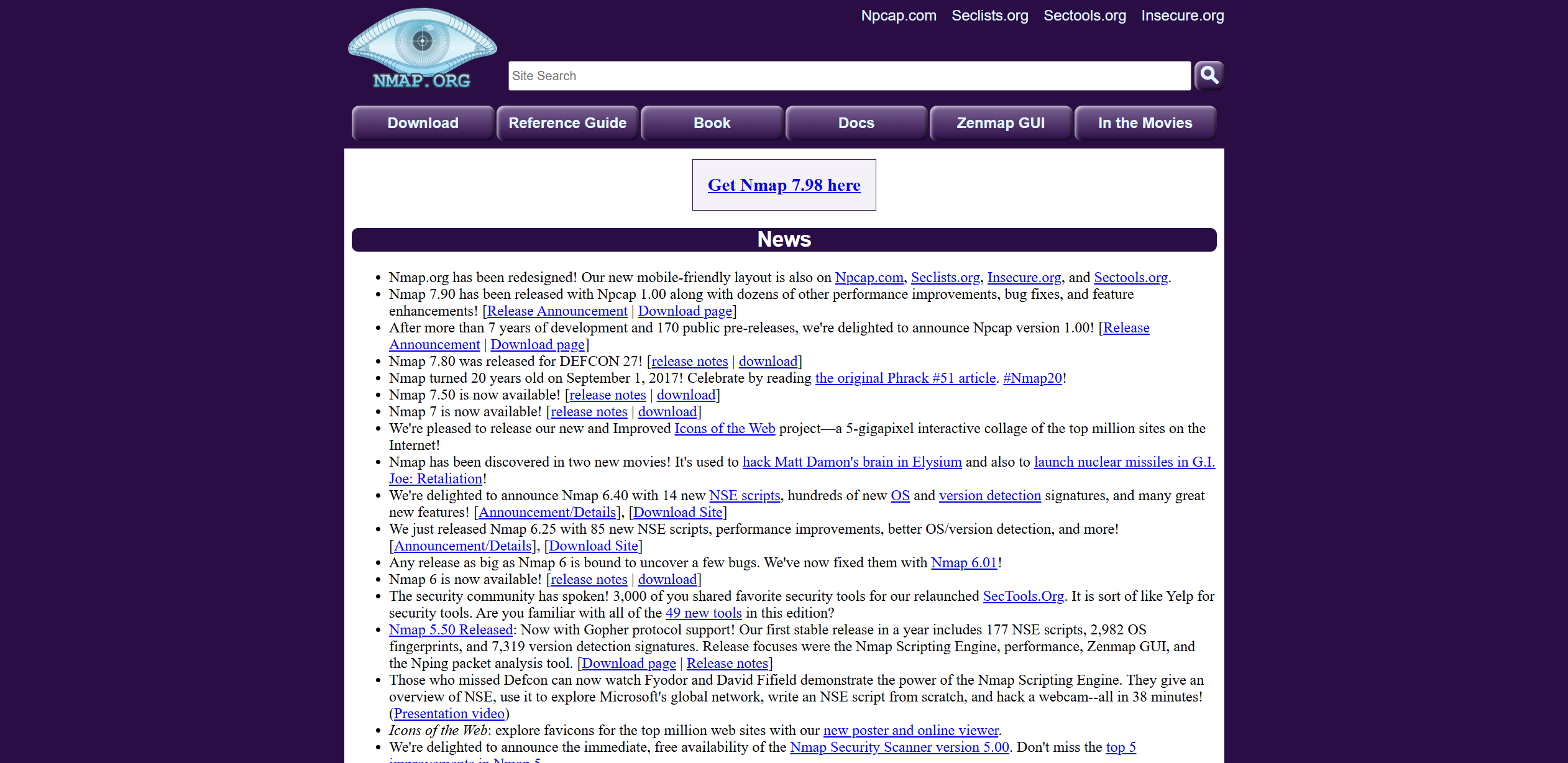Select the Zenmap GUI tab
This screenshot has width=1568, height=763.
[x=1000, y=123]
